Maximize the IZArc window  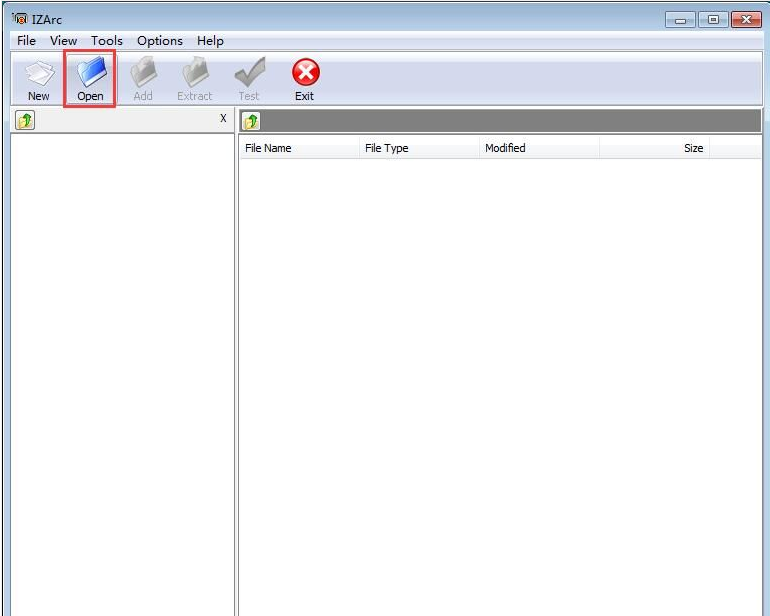click(713, 20)
